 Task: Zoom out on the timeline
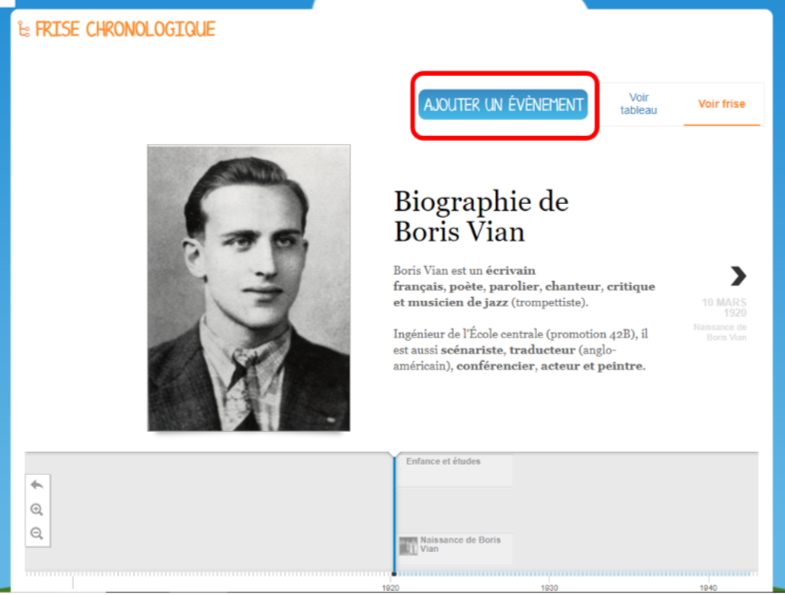[37, 533]
